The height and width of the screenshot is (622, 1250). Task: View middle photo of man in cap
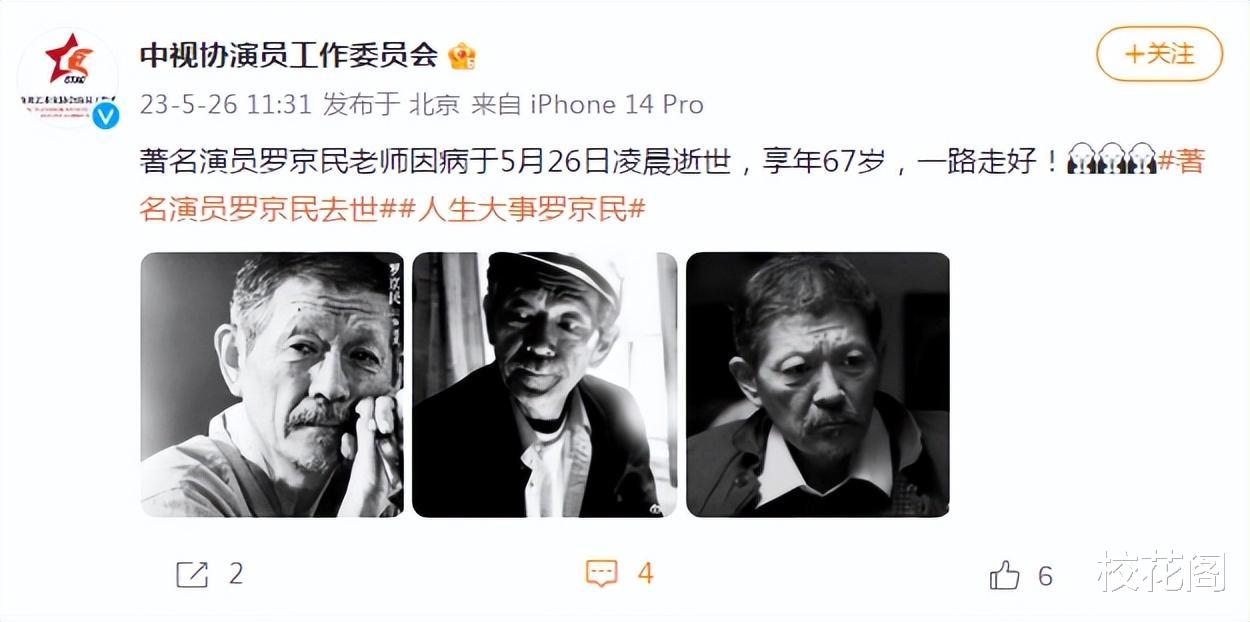coord(545,385)
